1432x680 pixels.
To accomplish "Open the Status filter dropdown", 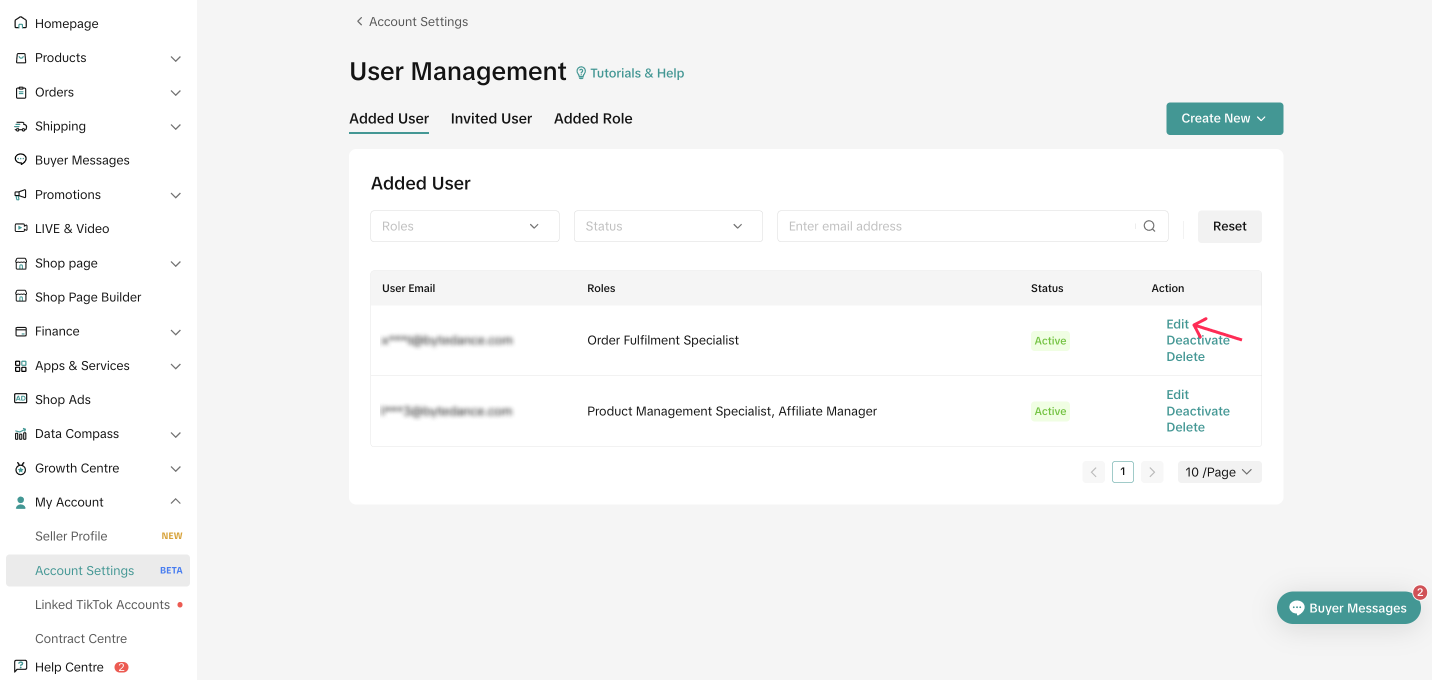I will [667, 226].
